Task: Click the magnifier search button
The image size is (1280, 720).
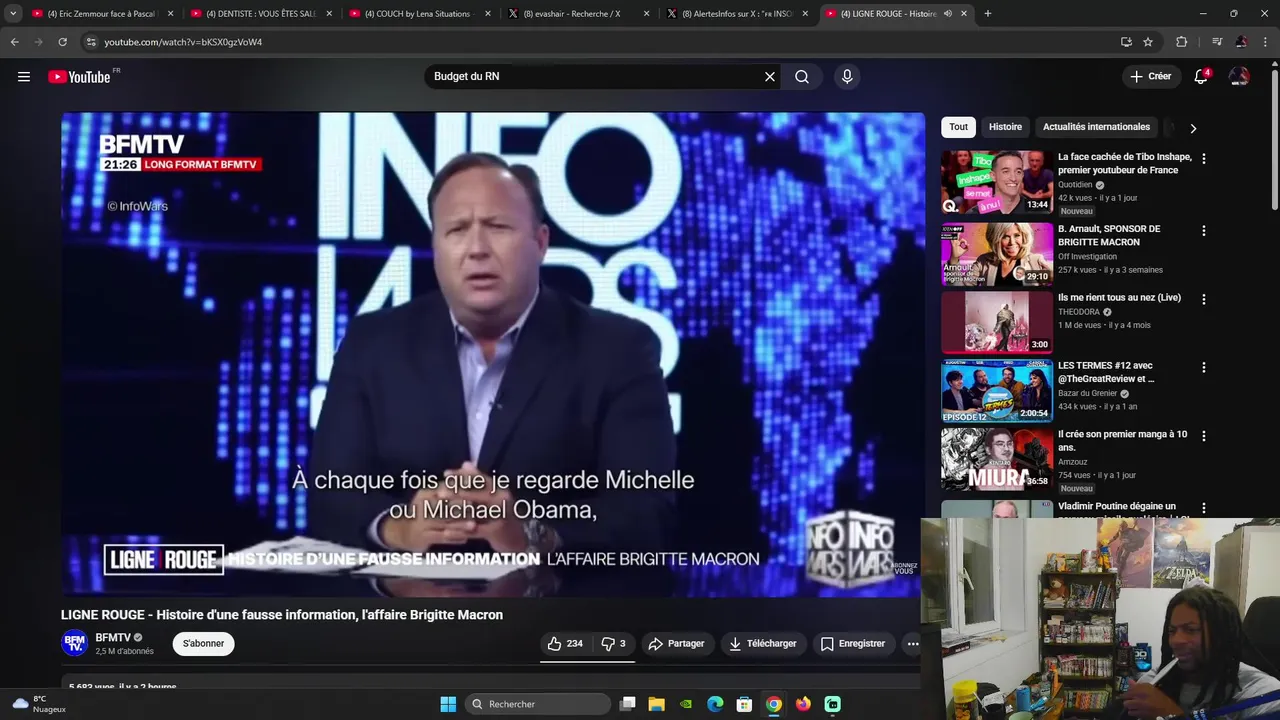Action: coord(802,77)
